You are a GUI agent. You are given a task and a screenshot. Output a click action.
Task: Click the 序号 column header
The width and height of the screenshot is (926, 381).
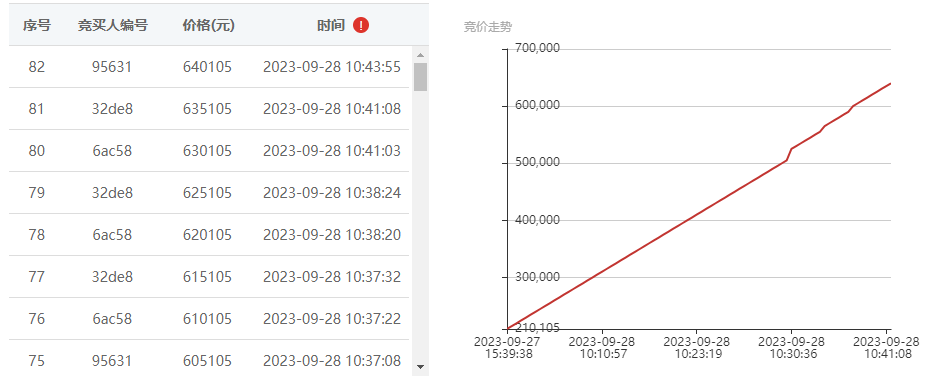(37, 25)
